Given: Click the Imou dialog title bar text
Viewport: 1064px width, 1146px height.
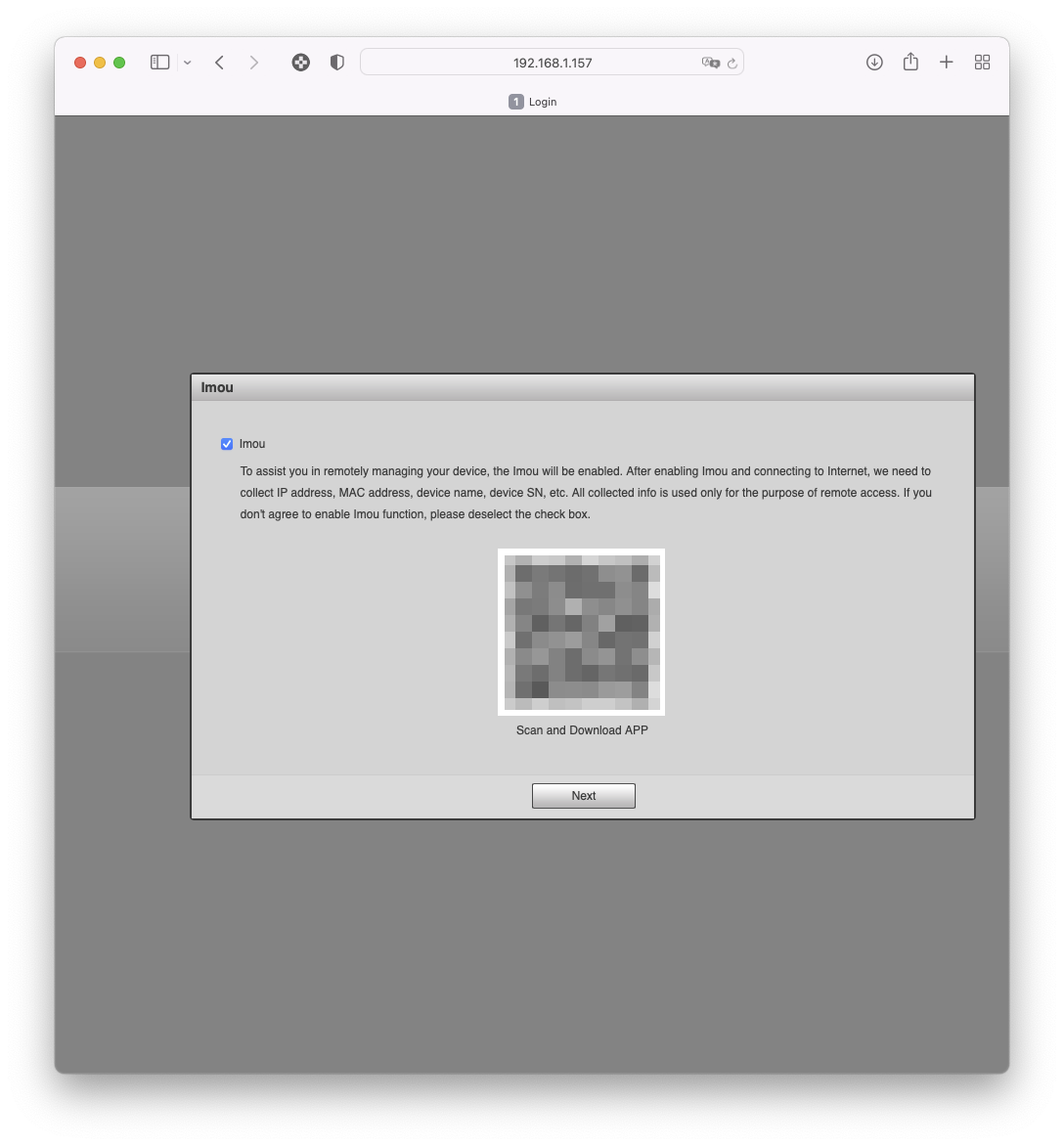Looking at the screenshot, I should point(217,387).
